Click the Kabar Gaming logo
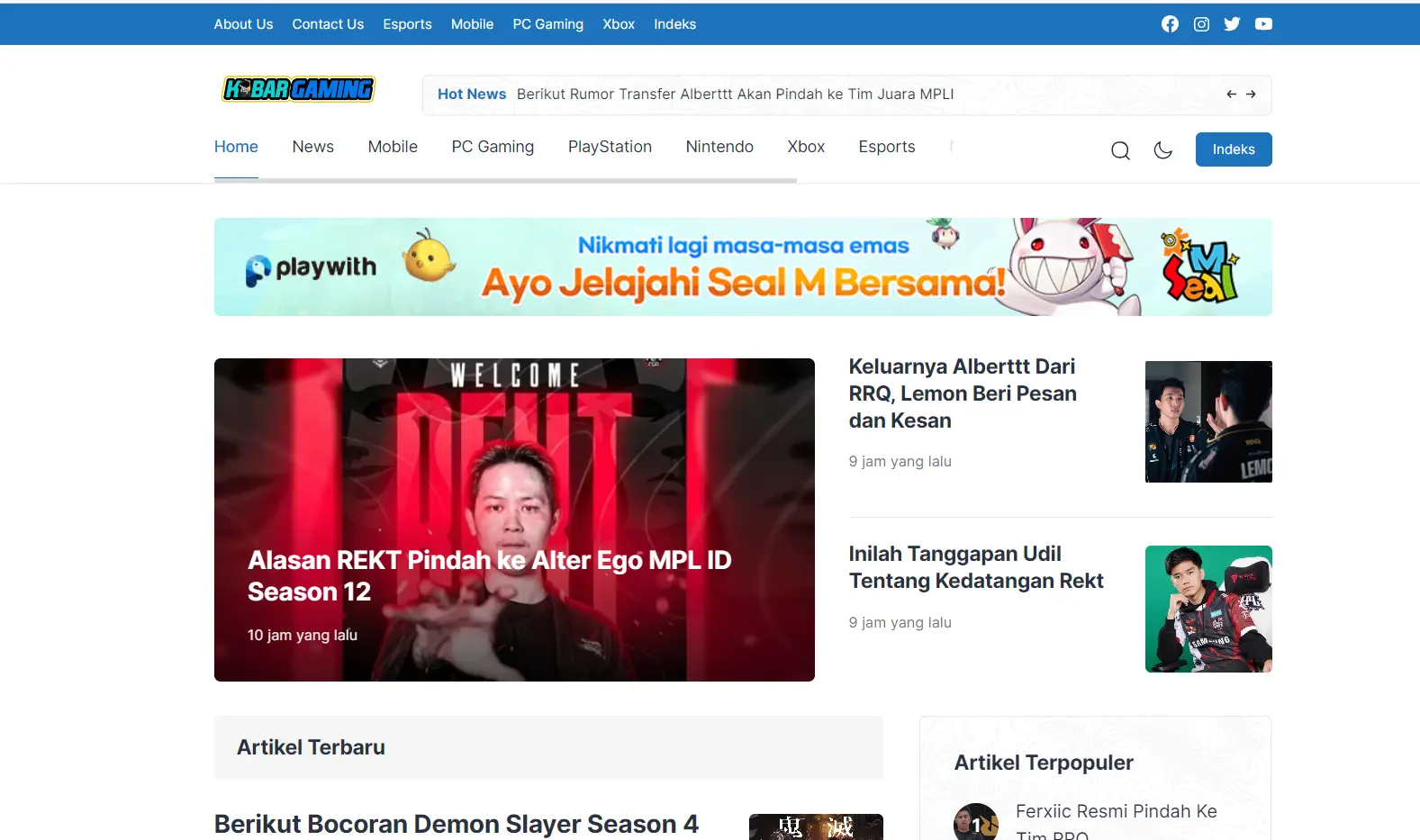This screenshot has height=840, width=1420. (299, 89)
